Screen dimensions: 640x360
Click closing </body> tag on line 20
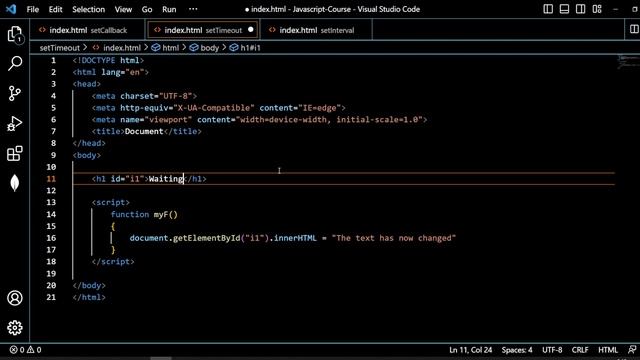[x=89, y=285]
